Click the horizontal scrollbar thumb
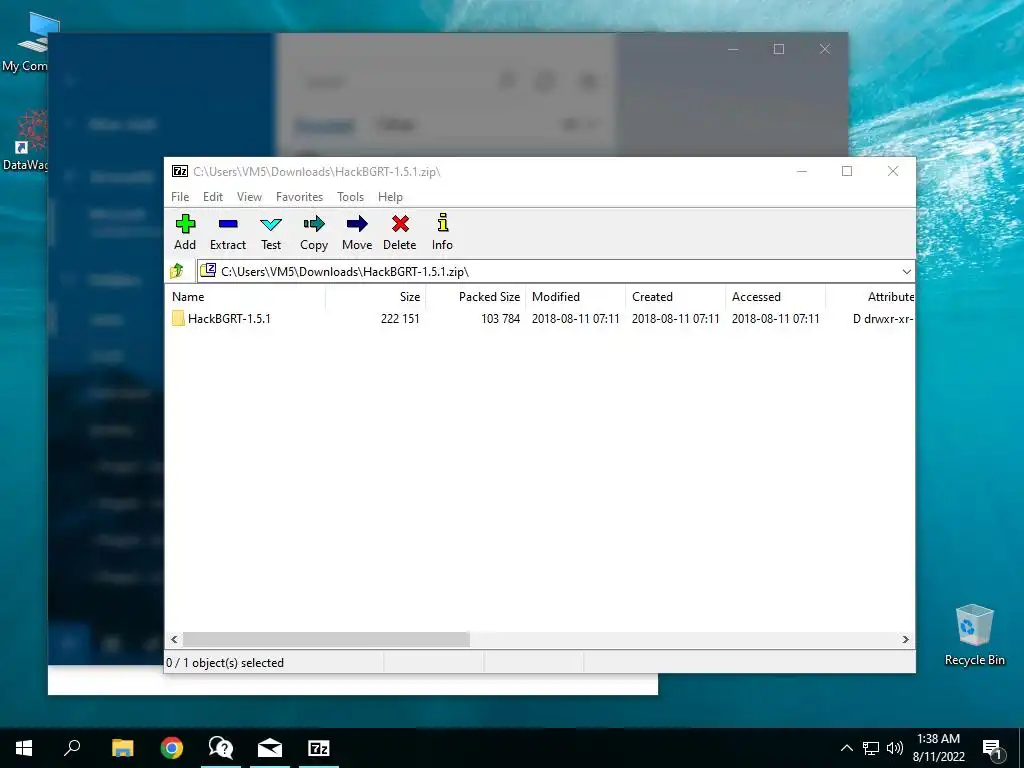This screenshot has width=1024, height=768. (326, 639)
